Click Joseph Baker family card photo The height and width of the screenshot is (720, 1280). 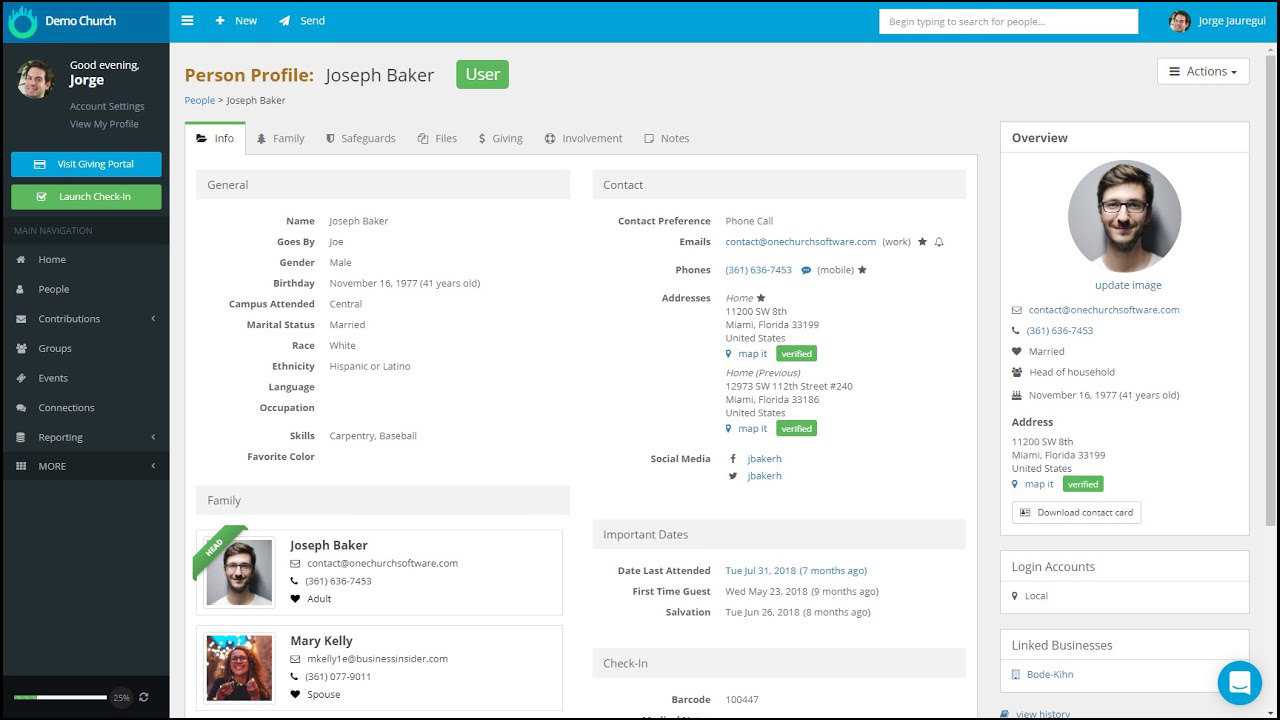[x=239, y=573]
